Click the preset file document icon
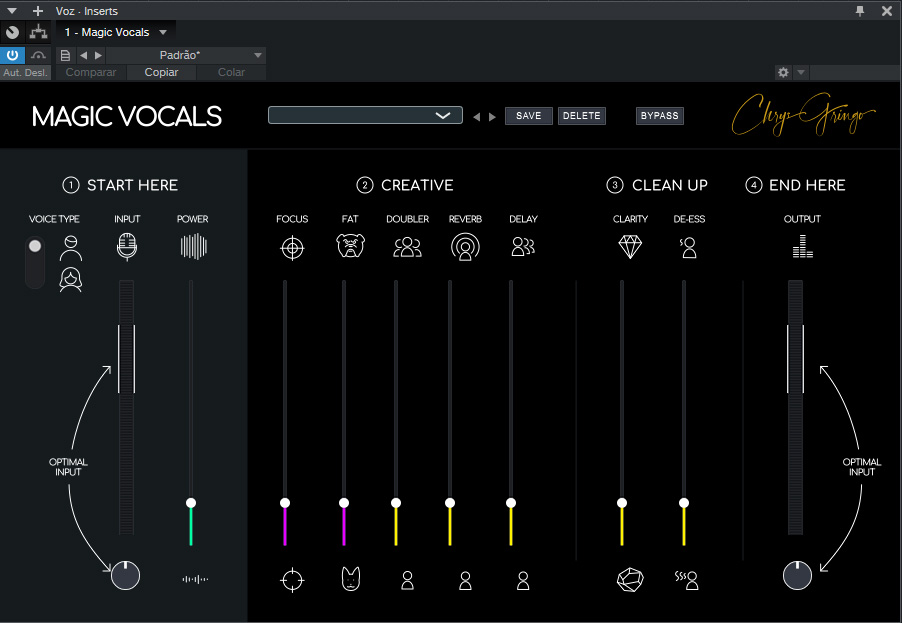902x623 pixels. 65,55
